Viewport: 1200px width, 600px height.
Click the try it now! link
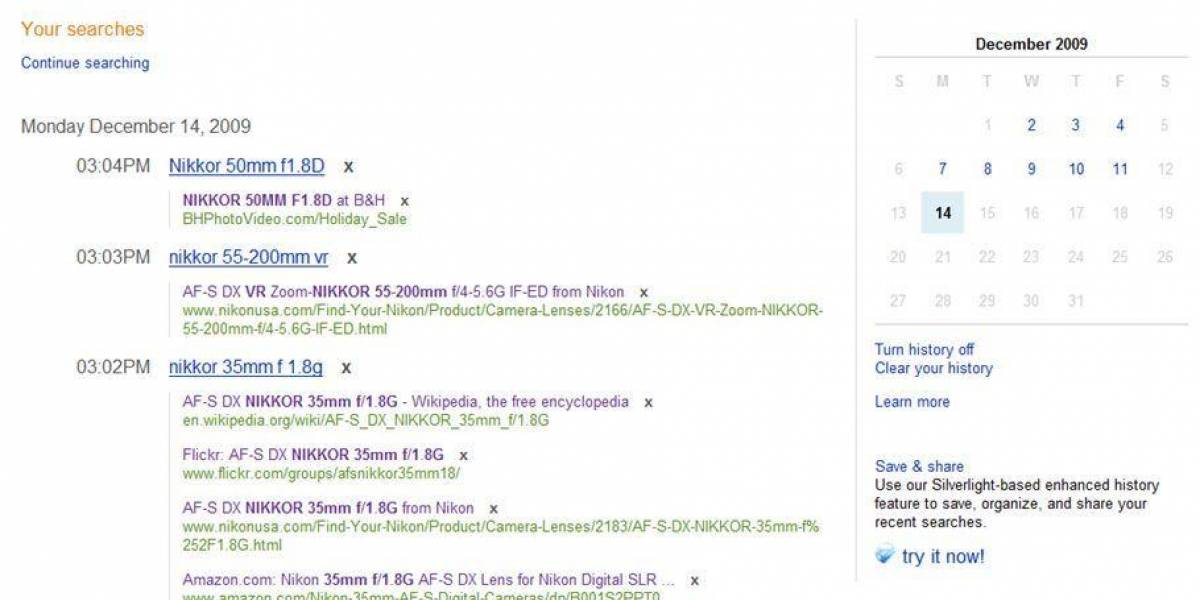pyautogui.click(x=943, y=557)
